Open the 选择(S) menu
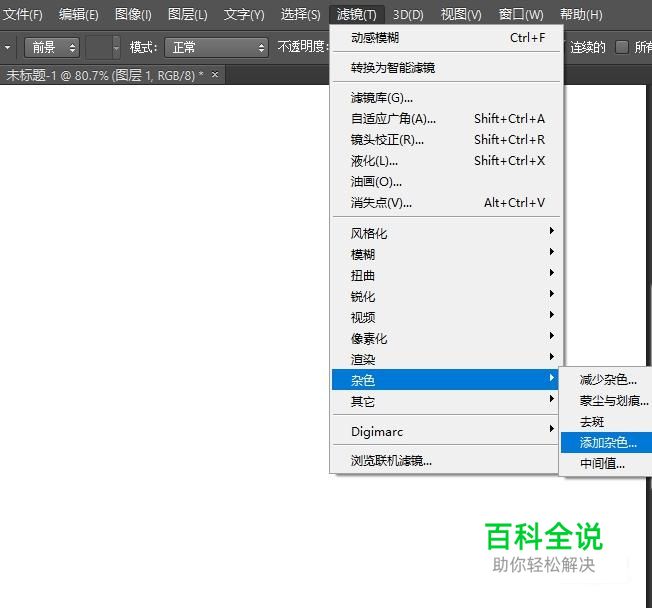The image size is (652, 608). click(x=300, y=15)
